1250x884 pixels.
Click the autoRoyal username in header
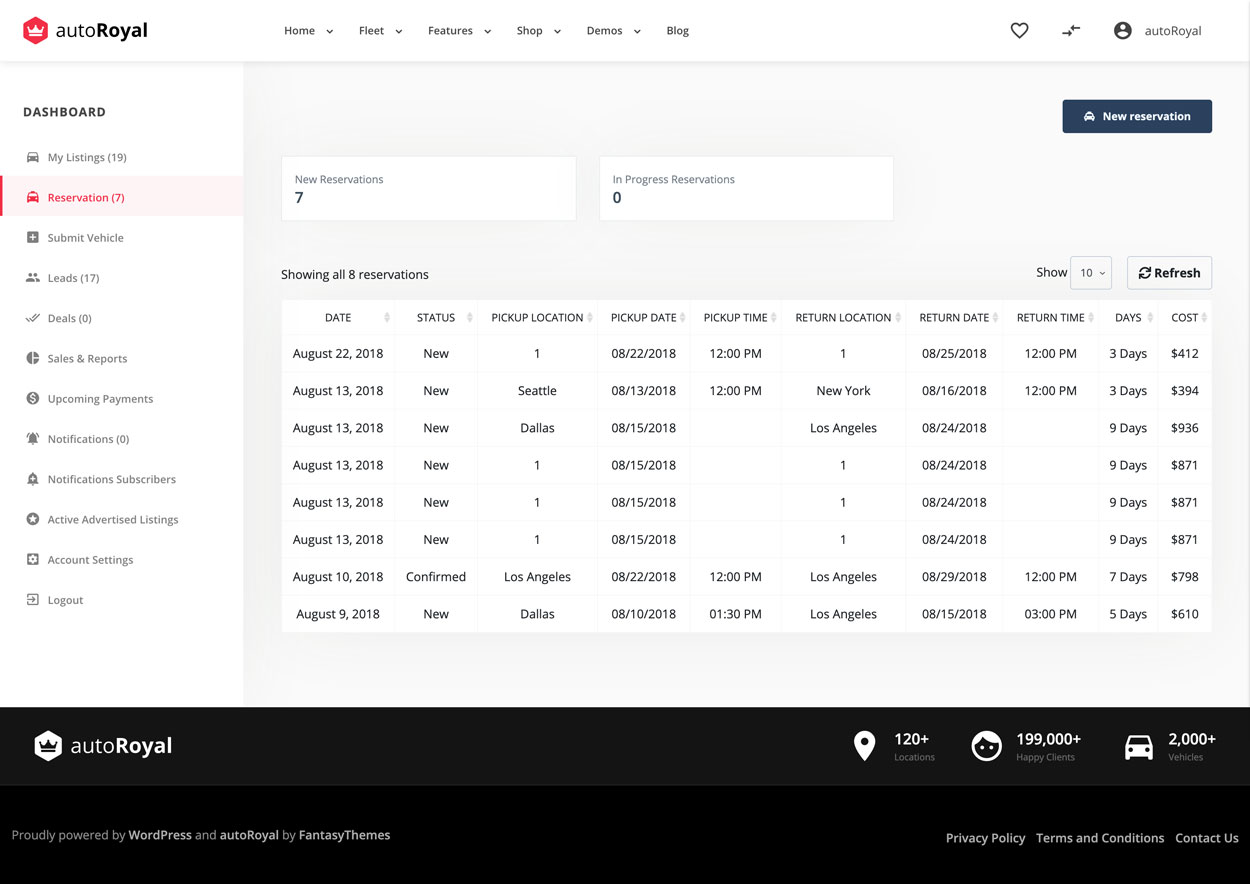coord(1173,31)
